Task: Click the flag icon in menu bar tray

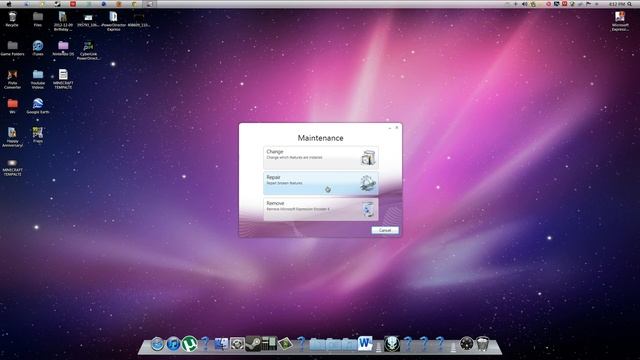Action: pyautogui.click(x=589, y=4)
